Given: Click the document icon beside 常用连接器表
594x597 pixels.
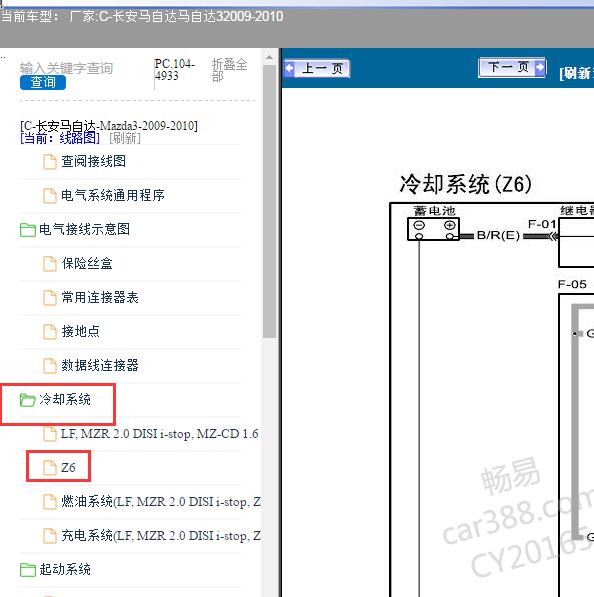Looking at the screenshot, I should point(50,298).
